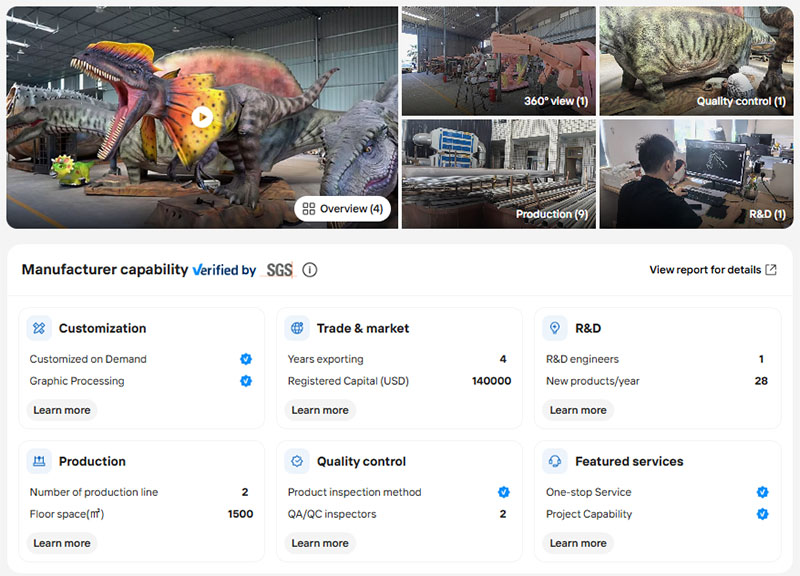Image resolution: width=800 pixels, height=576 pixels.
Task: Click the Featured services headset icon
Action: pos(555,461)
